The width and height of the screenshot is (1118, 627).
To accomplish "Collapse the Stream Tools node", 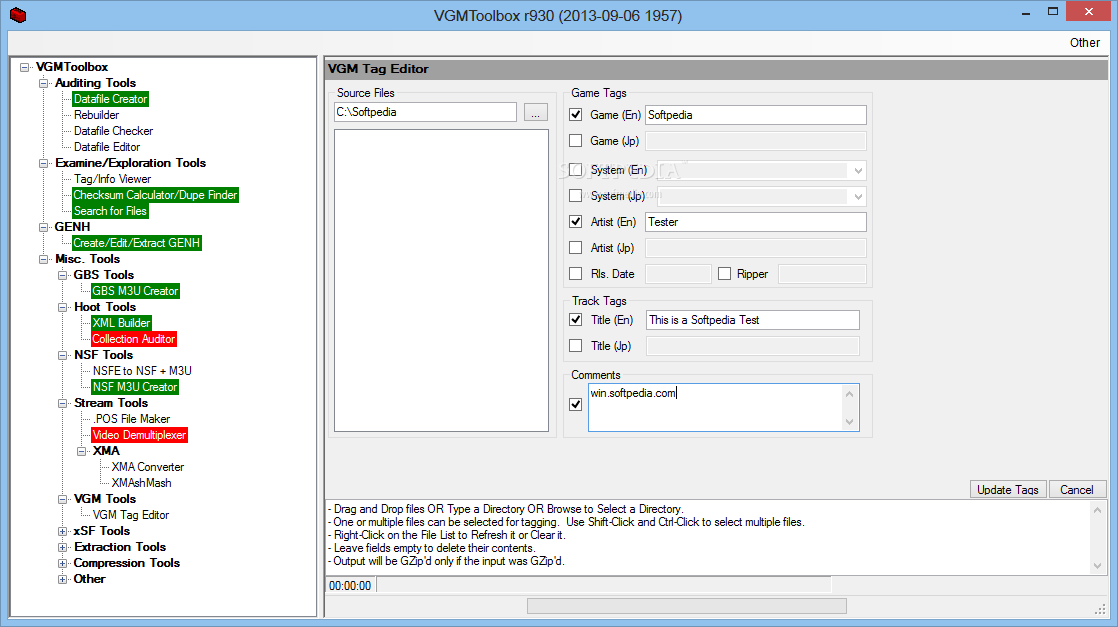I will [x=63, y=403].
